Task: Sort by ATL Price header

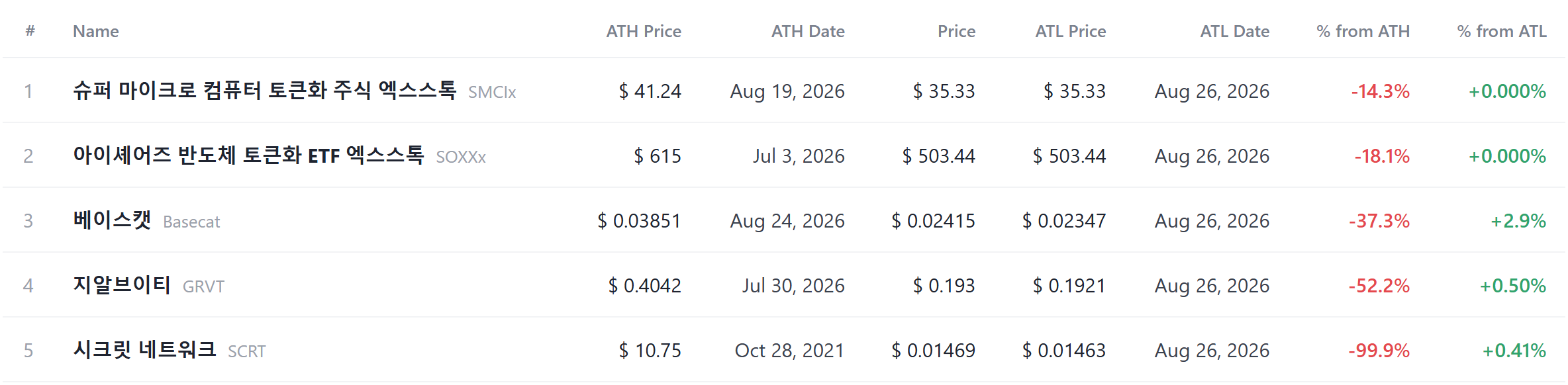Action: tap(1071, 31)
